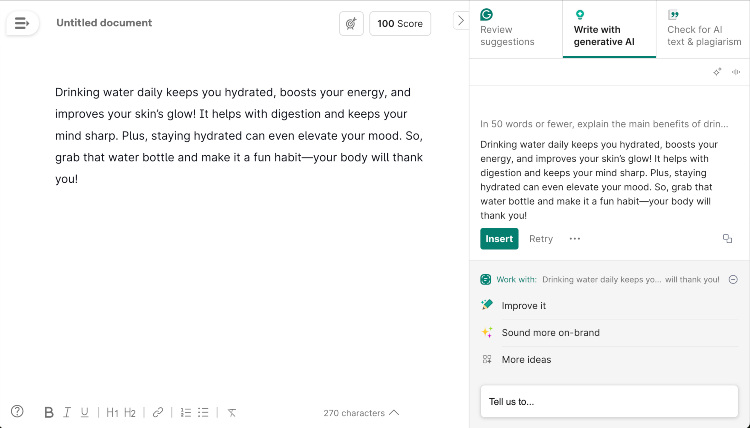Open the goals target icon
The width and height of the screenshot is (750, 428).
pos(351,23)
